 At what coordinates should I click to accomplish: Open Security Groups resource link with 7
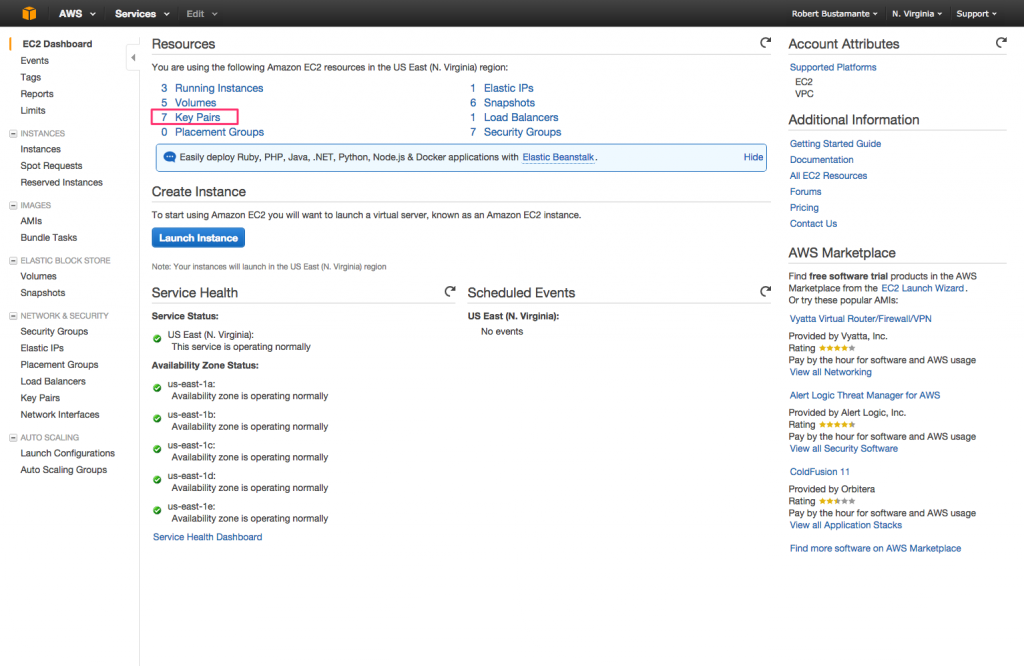coord(522,132)
